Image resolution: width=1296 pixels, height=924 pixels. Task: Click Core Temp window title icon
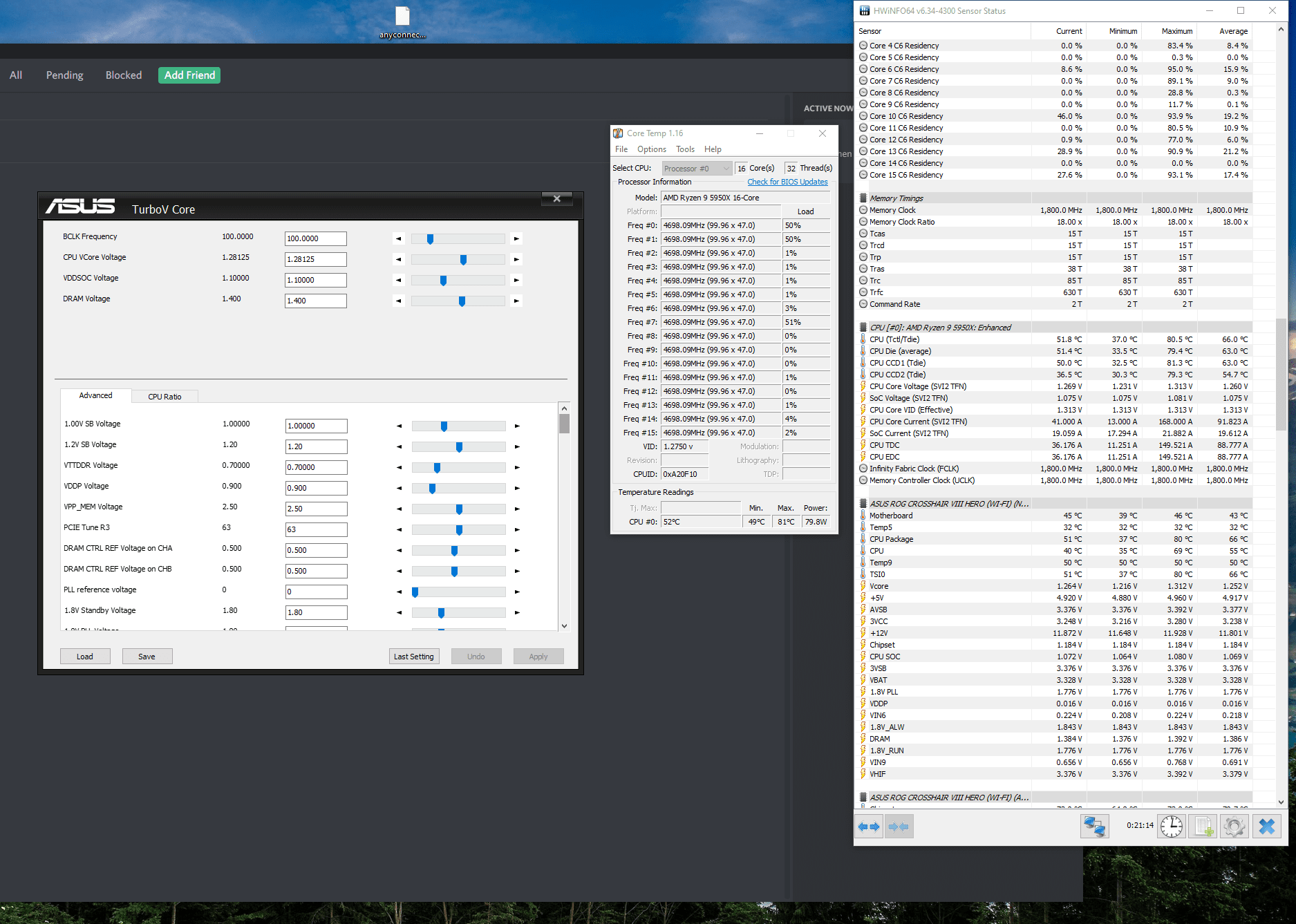(618, 133)
